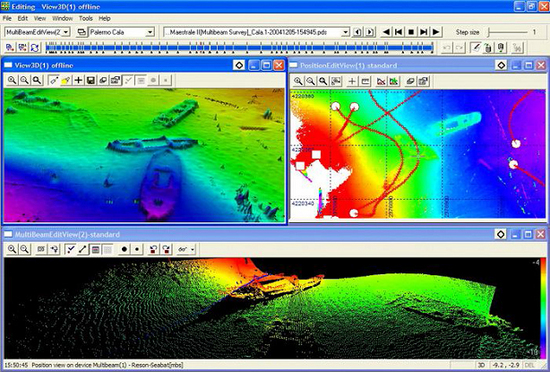Open the MultiBeamEditView view selector dropdown

[x=38, y=32]
